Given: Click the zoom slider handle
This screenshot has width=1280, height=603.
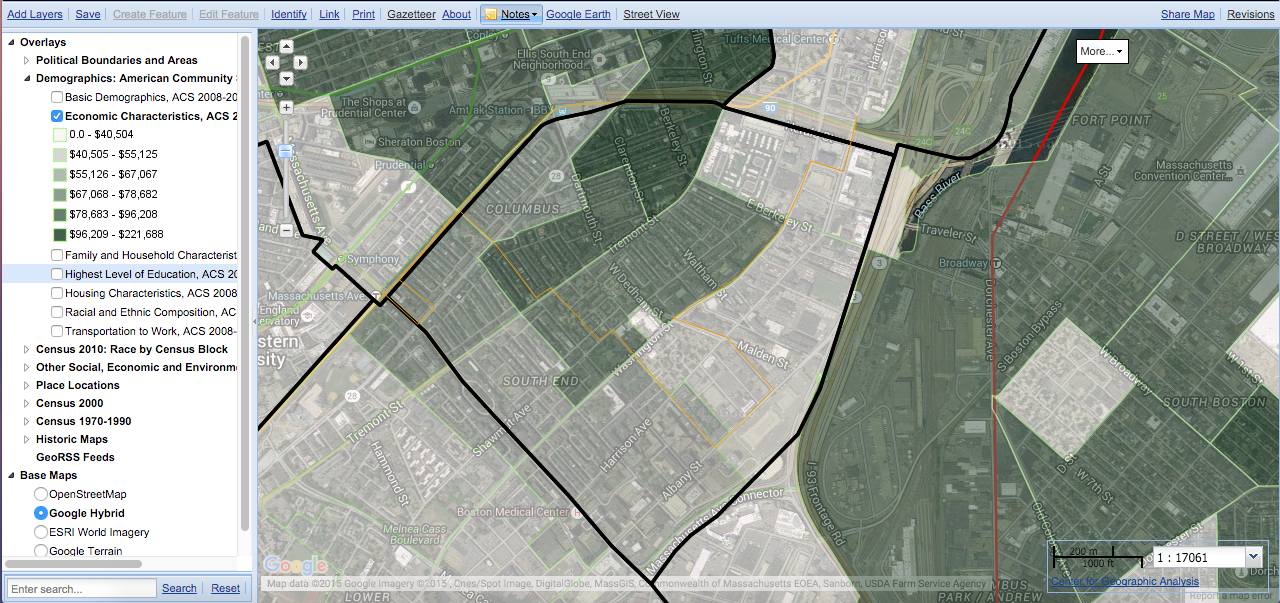Looking at the screenshot, I should click(x=286, y=151).
